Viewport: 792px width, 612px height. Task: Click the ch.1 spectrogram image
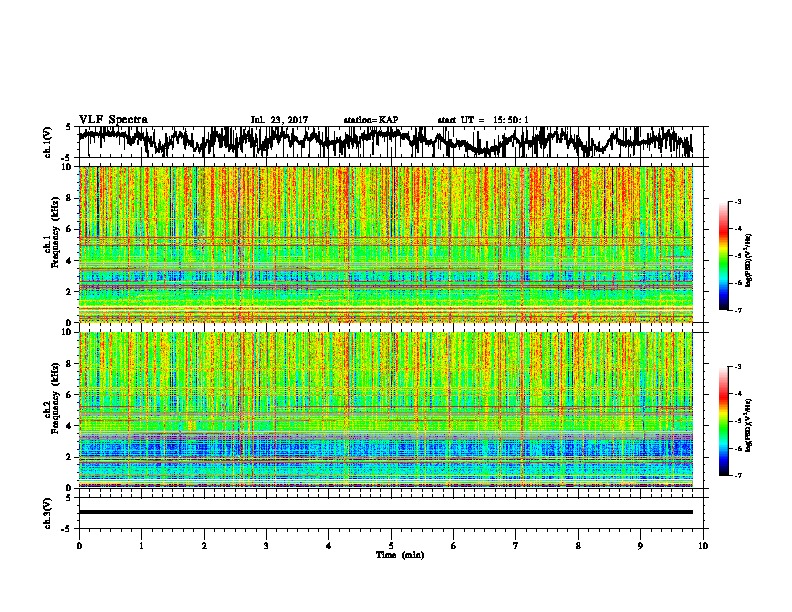pos(385,244)
